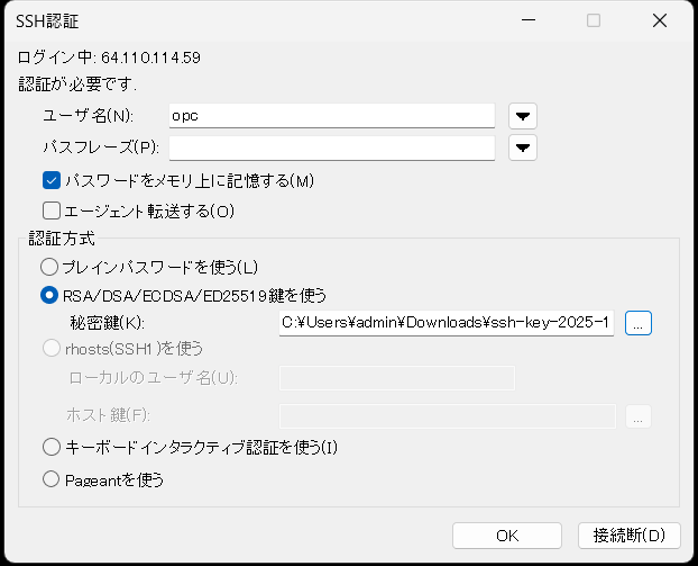Focus the パスフレーズ text box
This screenshot has width=698, height=566.
tap(332, 148)
